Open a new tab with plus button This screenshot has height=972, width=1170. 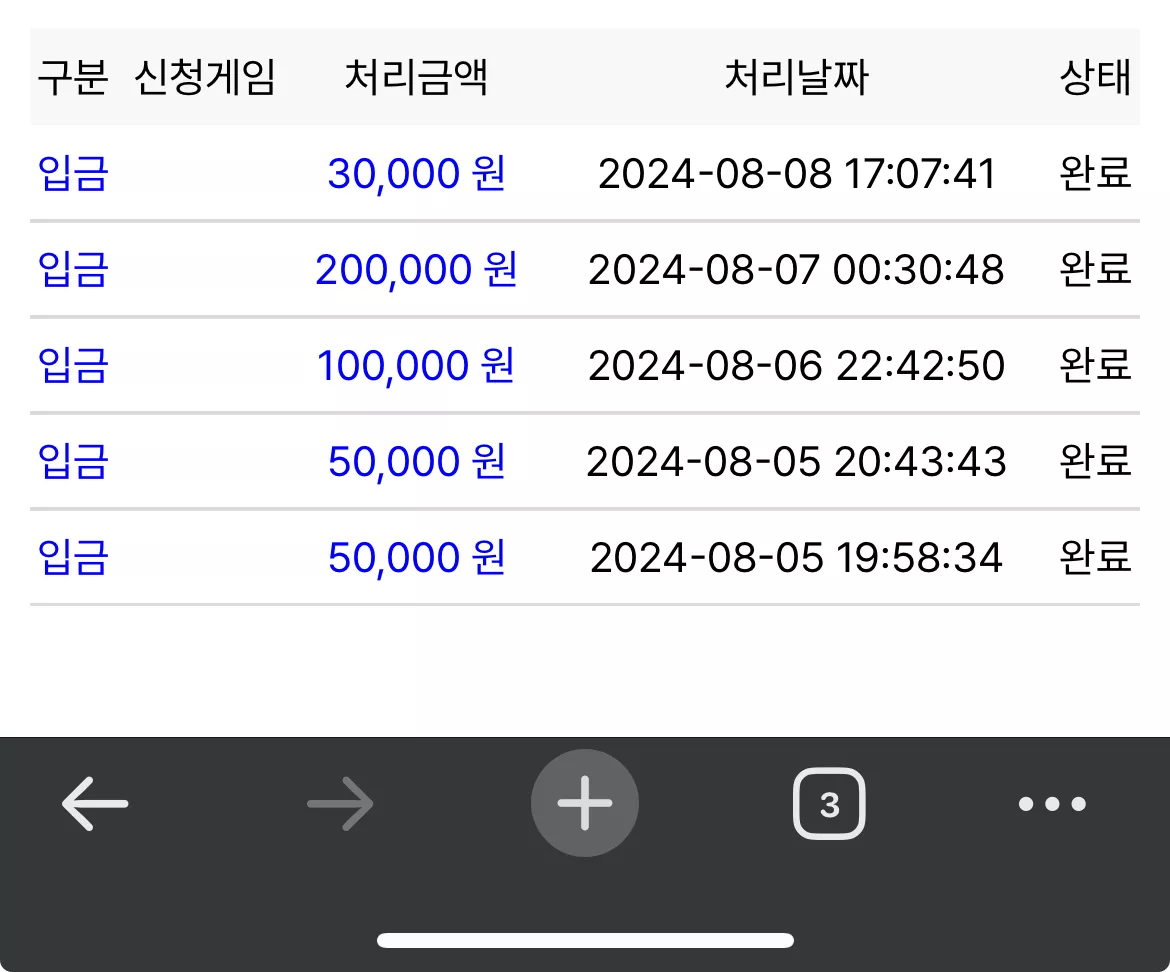point(585,803)
